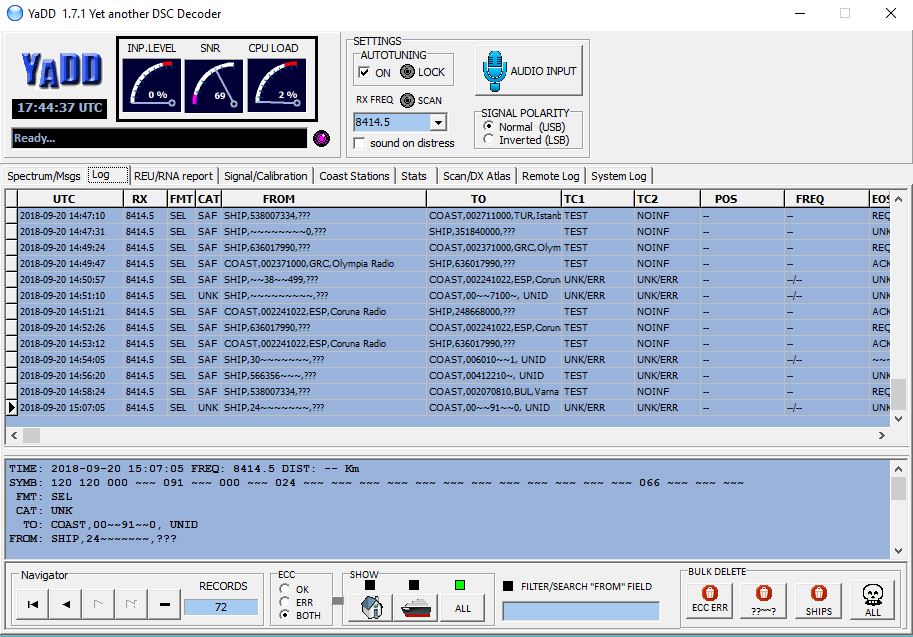Screen dimensions: 913x637
Task: Delete ECC ERR records in bulk
Action: [709, 599]
